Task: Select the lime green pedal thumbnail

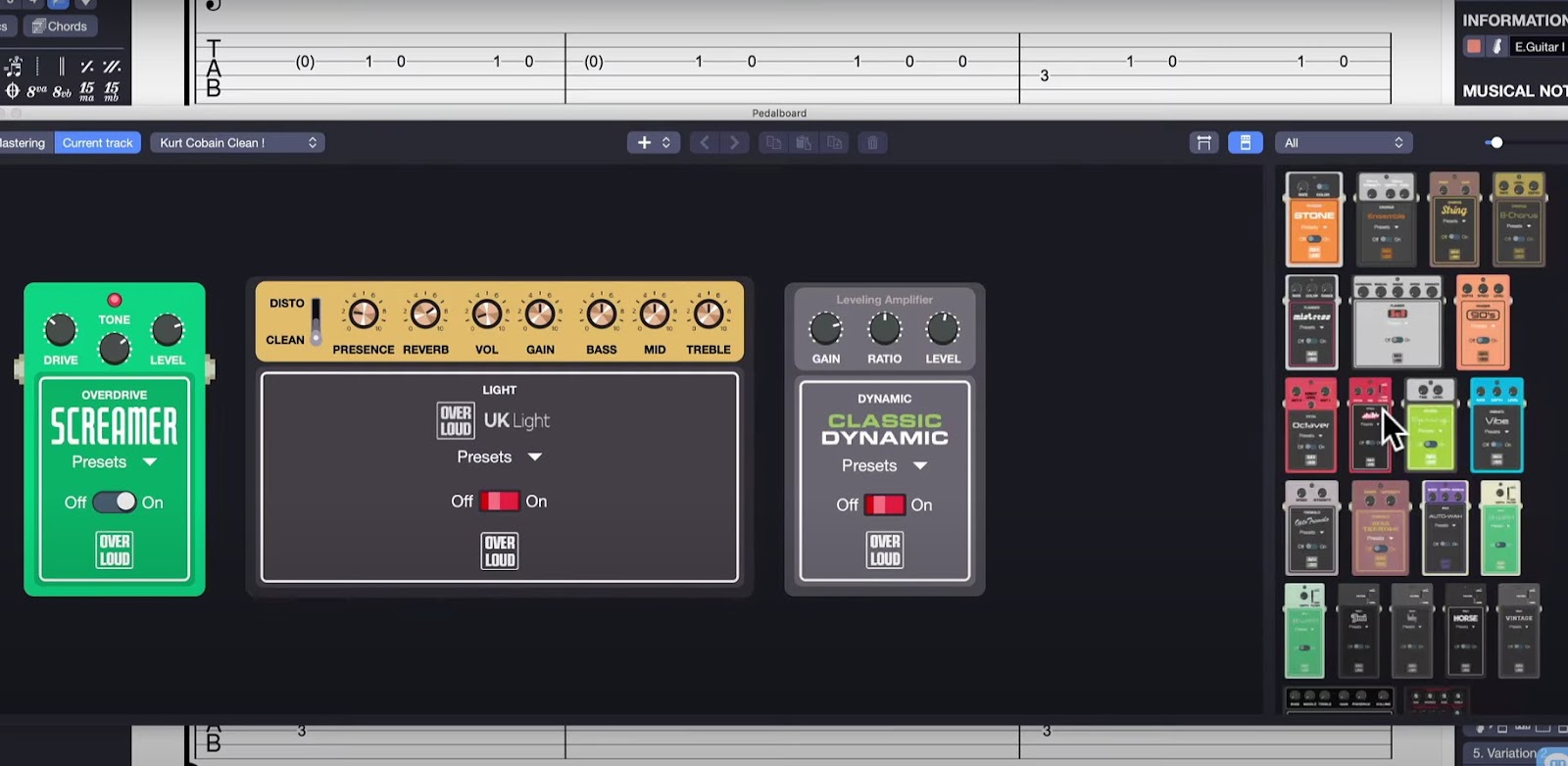Action: [1430, 425]
